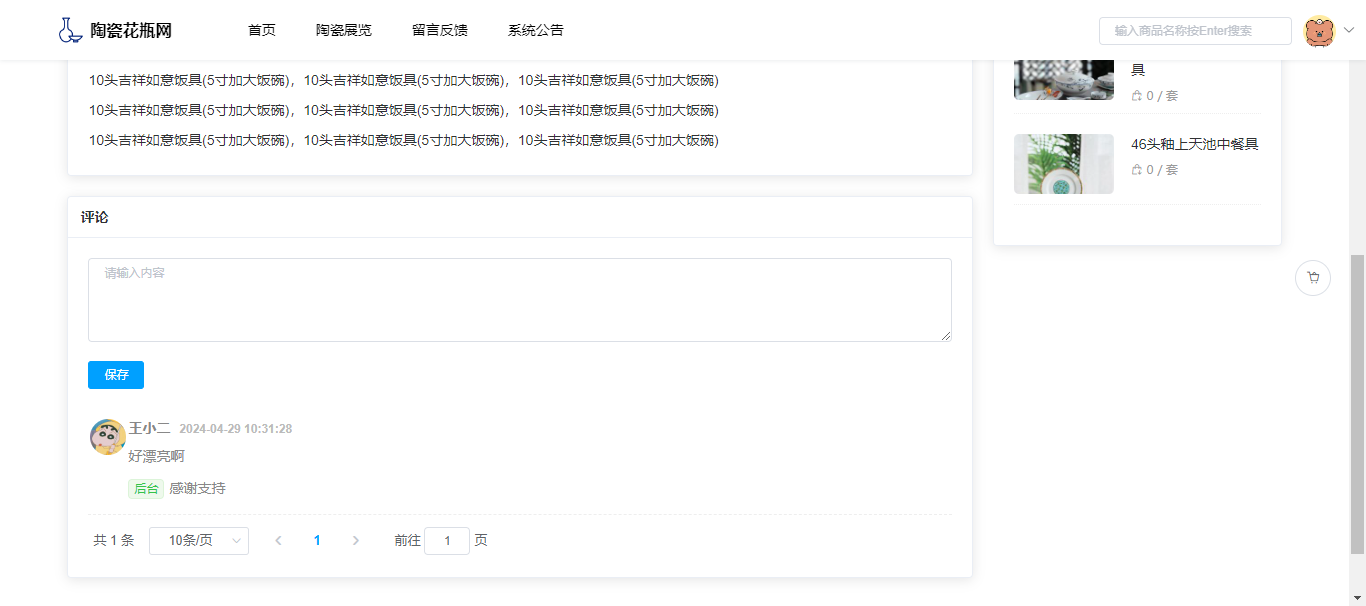Click the reply text 感谢支持

click(197, 489)
